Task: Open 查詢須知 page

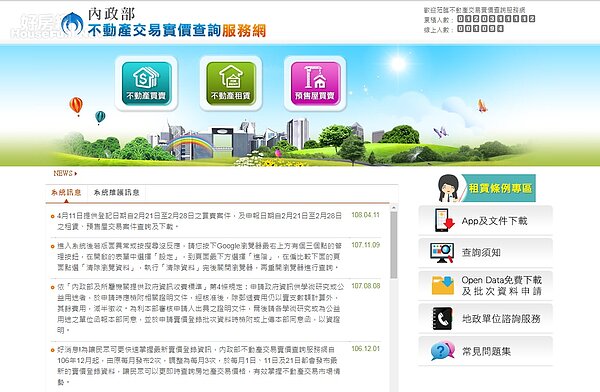Action: pos(486,253)
